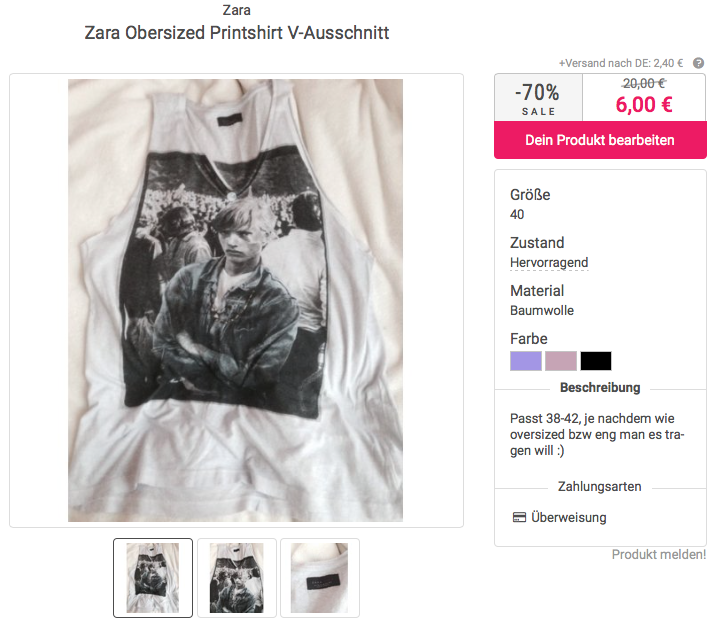Click the -70% SALE badge
Viewport: 716px width, 637px height.
tap(538, 98)
